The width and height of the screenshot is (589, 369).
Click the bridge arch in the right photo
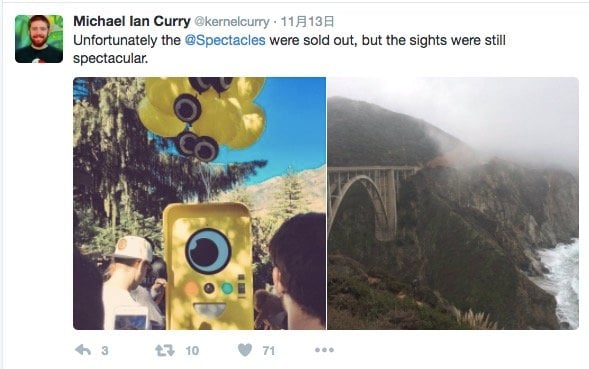[x=362, y=205]
